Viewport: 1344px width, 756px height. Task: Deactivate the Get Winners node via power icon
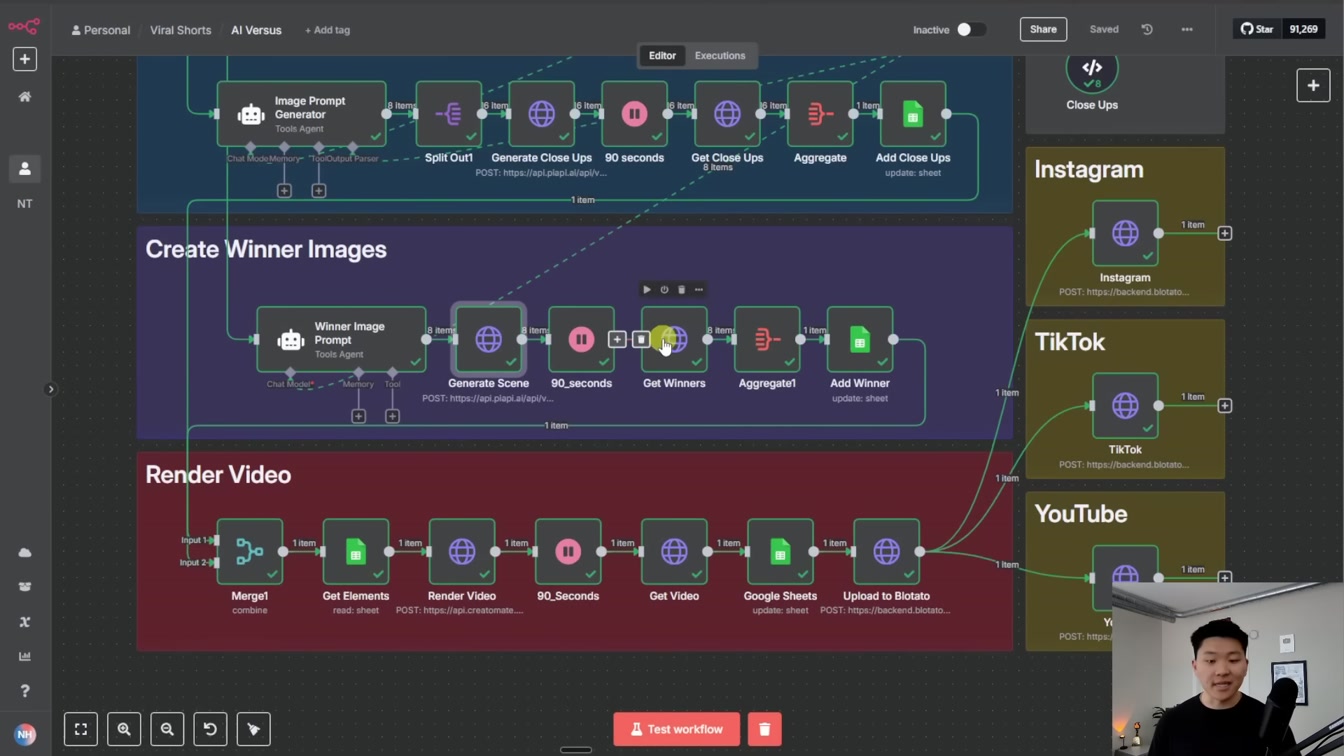(x=664, y=290)
